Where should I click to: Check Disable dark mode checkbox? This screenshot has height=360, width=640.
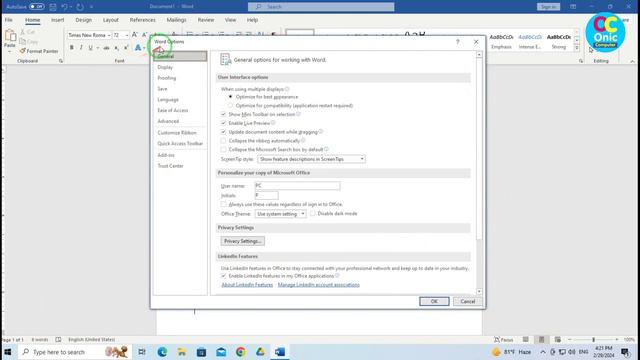pyautogui.click(x=313, y=213)
